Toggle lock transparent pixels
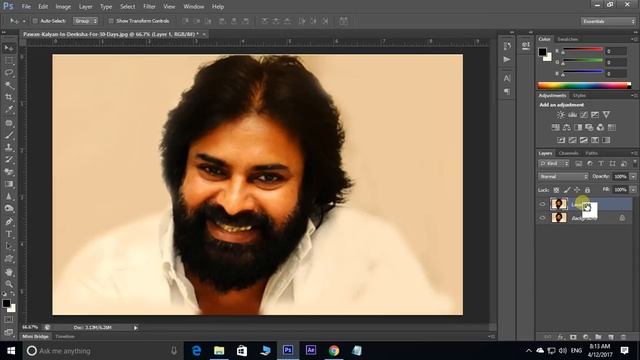This screenshot has height=360, width=640. [x=556, y=190]
